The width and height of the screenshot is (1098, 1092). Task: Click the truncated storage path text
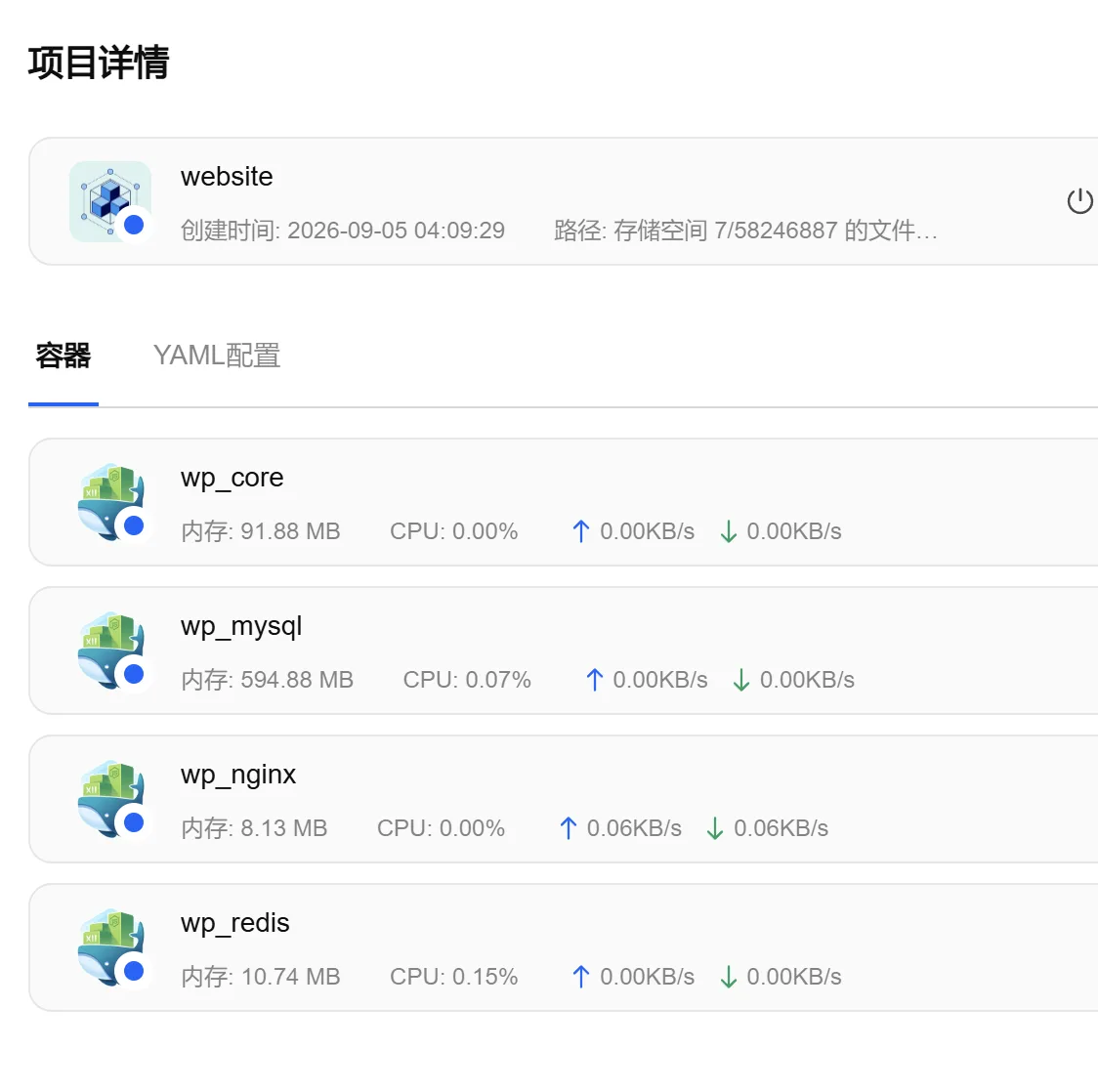click(x=745, y=231)
